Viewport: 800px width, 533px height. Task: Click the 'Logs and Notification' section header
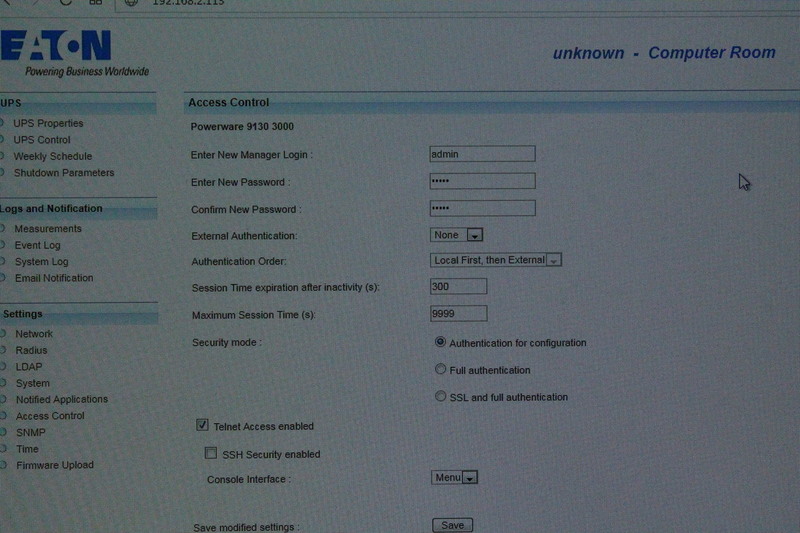51,209
